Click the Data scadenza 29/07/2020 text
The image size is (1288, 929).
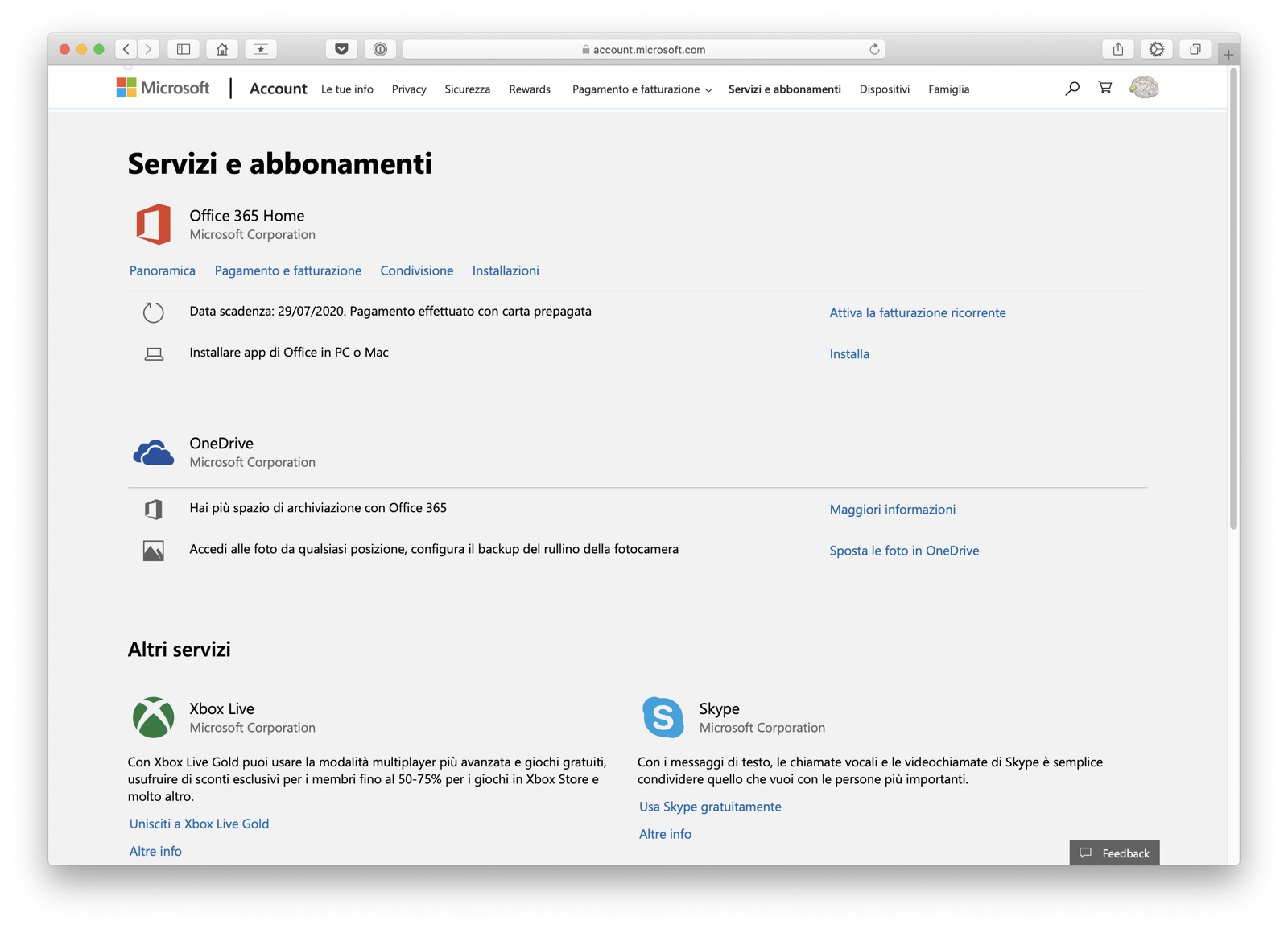[390, 311]
